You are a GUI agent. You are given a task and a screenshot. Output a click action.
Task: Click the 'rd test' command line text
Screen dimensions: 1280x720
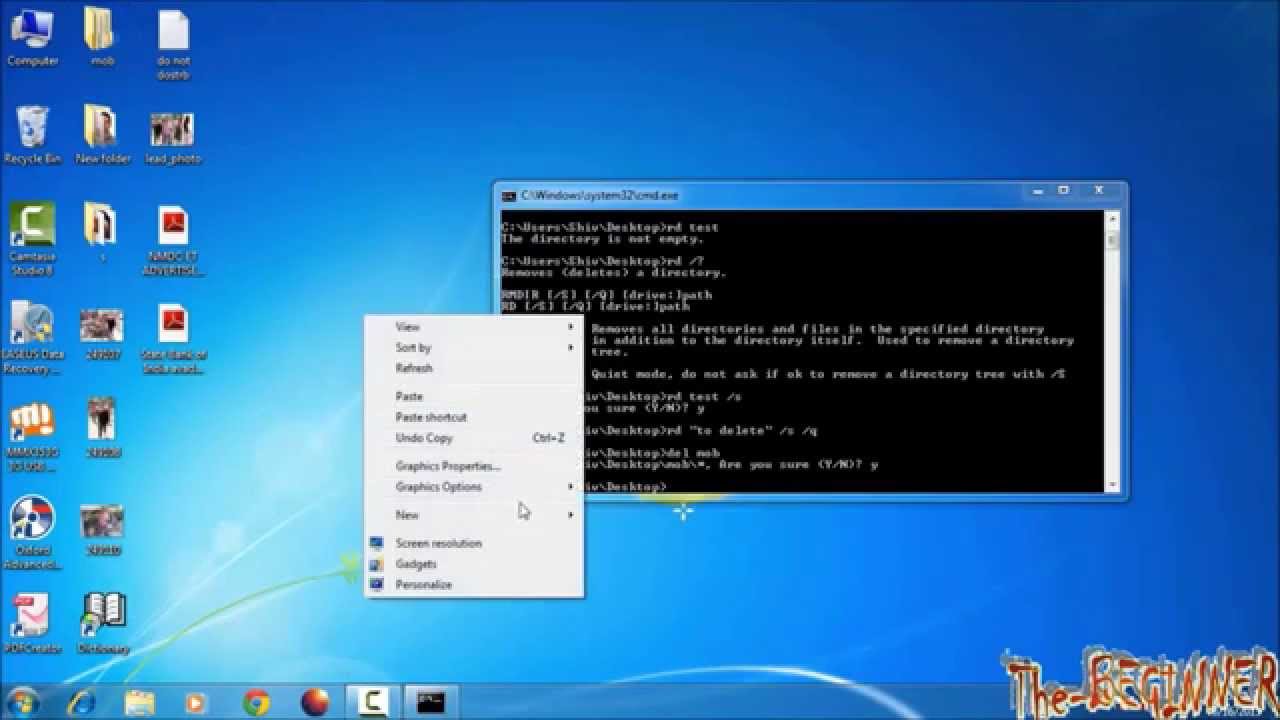click(x=693, y=228)
